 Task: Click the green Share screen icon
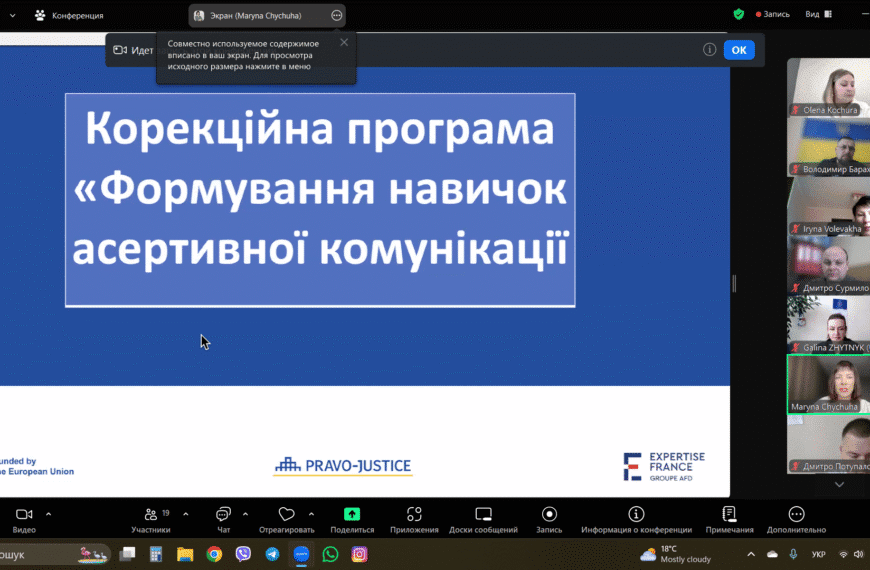coord(352,514)
